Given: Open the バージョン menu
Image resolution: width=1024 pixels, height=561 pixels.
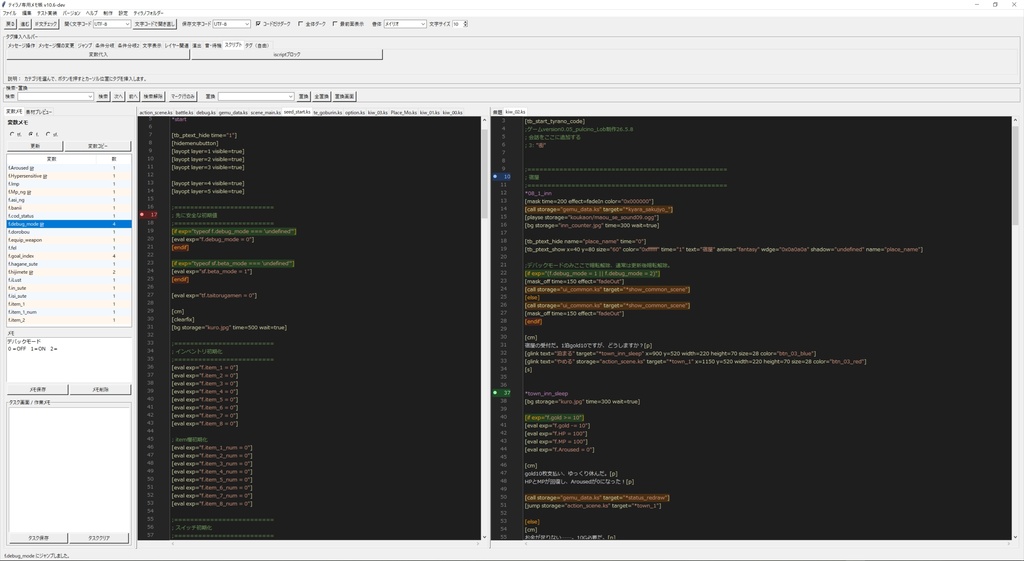Looking at the screenshot, I should click(x=72, y=13).
